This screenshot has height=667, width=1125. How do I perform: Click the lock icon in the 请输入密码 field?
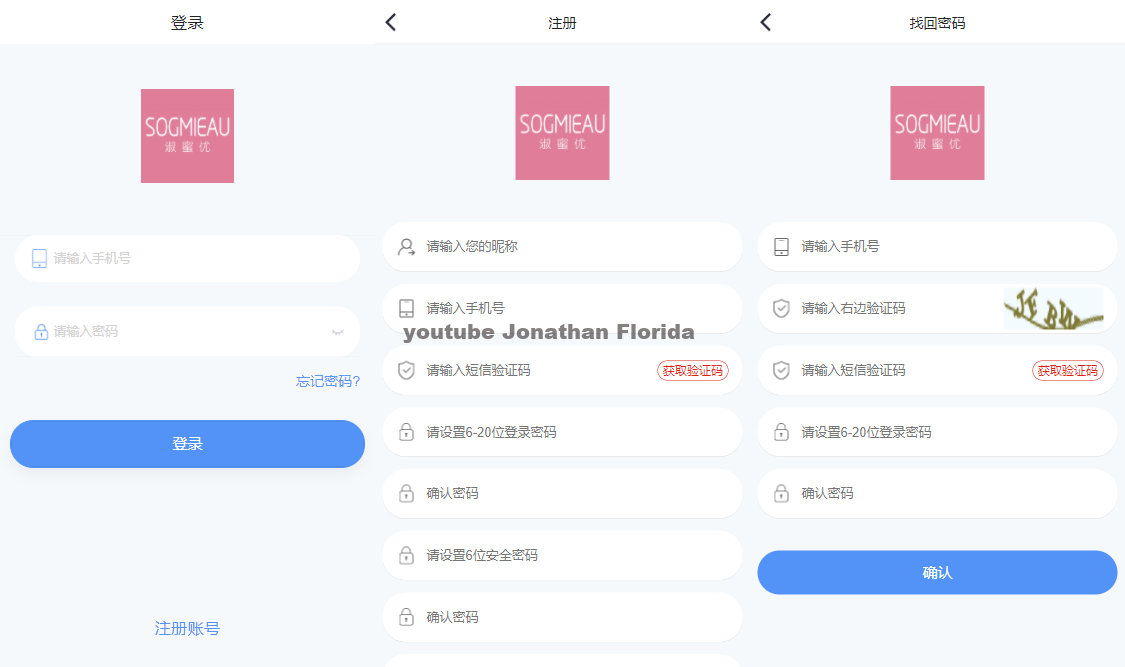click(41, 331)
